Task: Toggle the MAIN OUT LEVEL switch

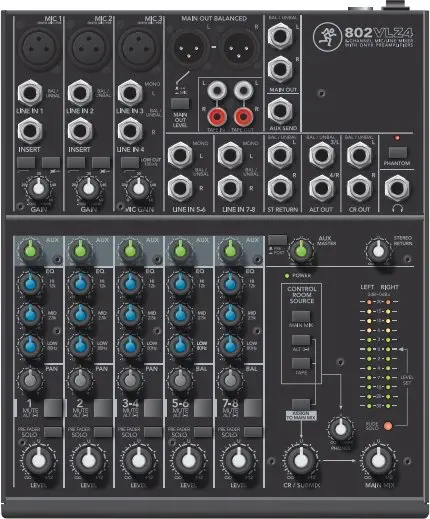Action: tap(180, 103)
